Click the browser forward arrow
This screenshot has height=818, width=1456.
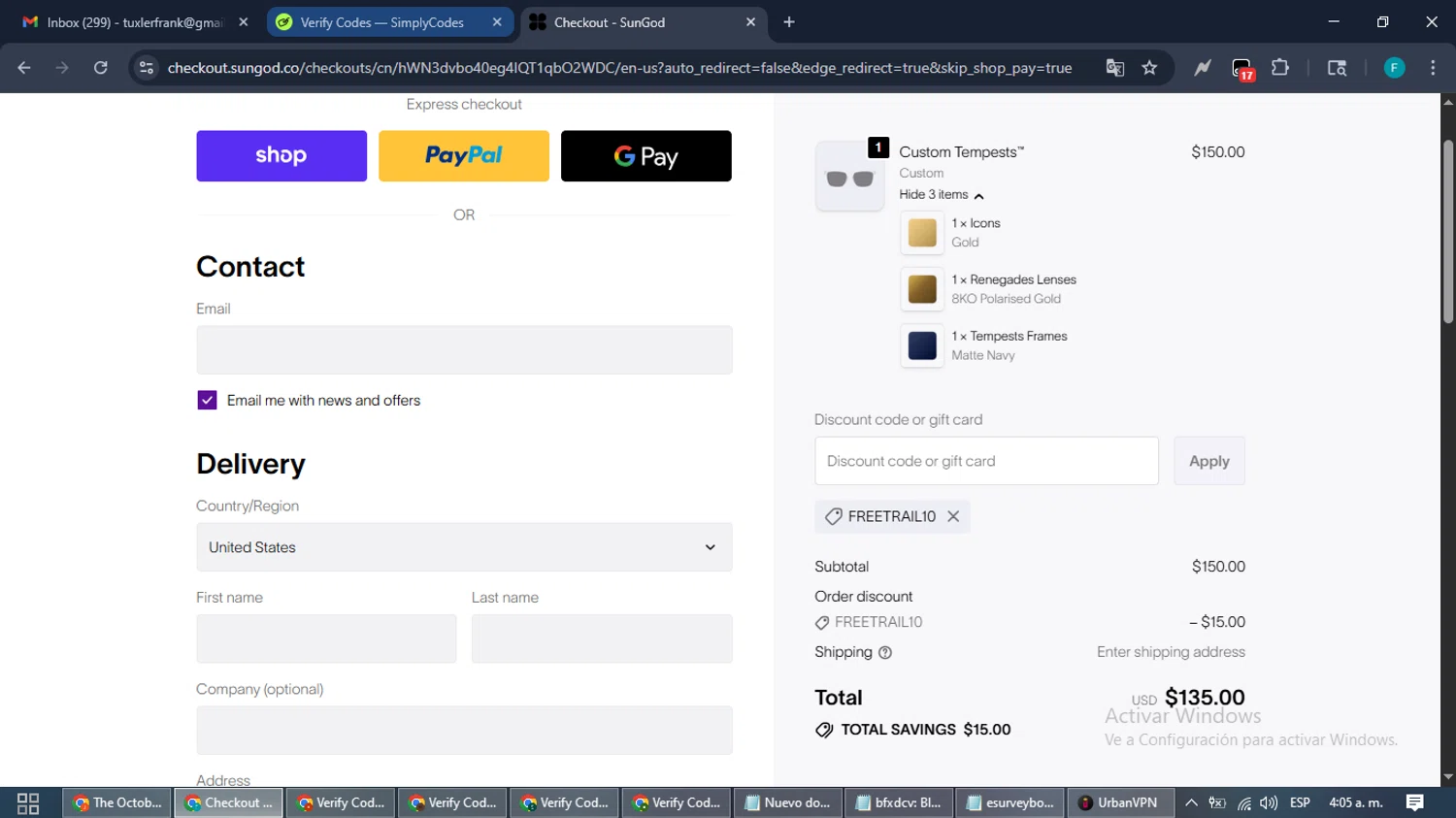coord(62,68)
